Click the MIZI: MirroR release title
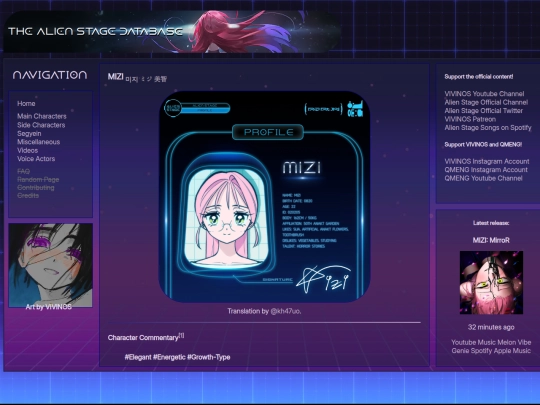The height and width of the screenshot is (405, 540). [x=491, y=240]
